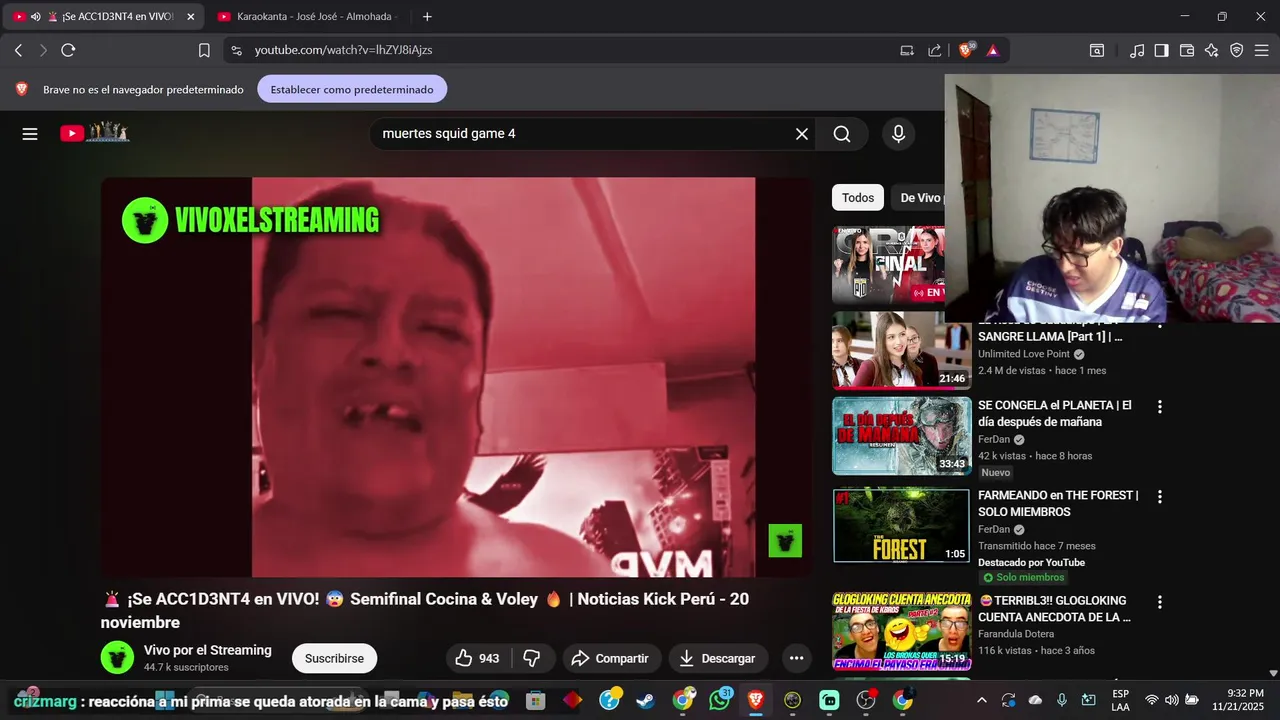This screenshot has height=720, width=1280.
Task: Open Brave Shields panel
Action: (x=967, y=50)
